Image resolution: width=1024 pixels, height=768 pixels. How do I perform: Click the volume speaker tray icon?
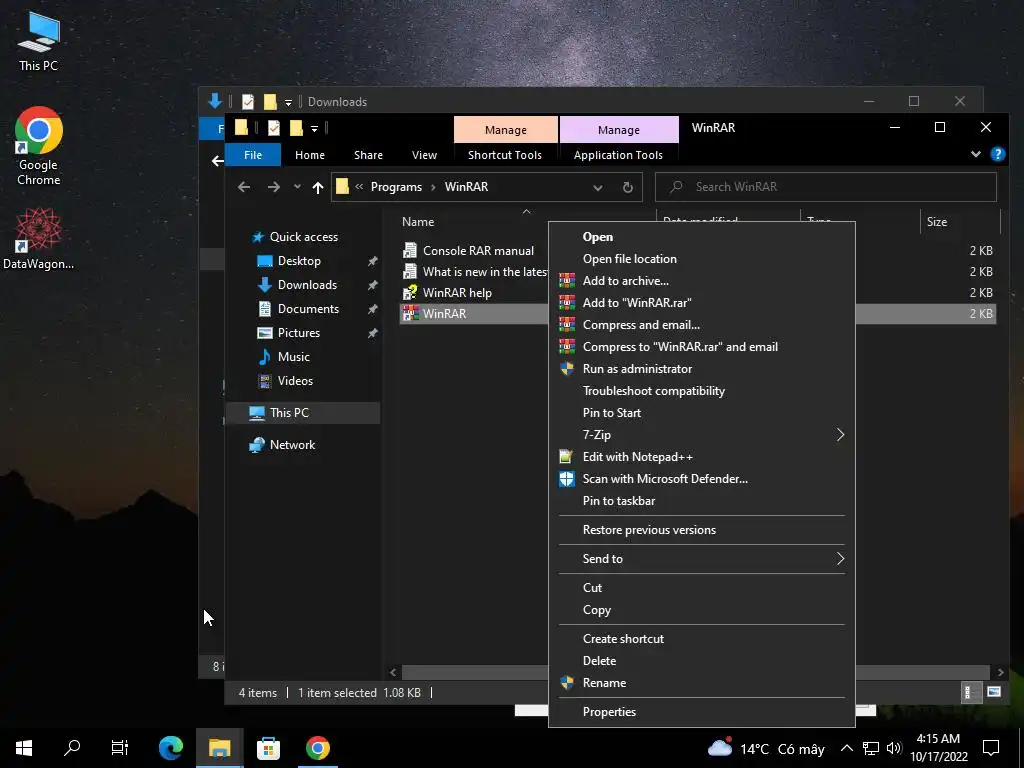click(x=894, y=748)
